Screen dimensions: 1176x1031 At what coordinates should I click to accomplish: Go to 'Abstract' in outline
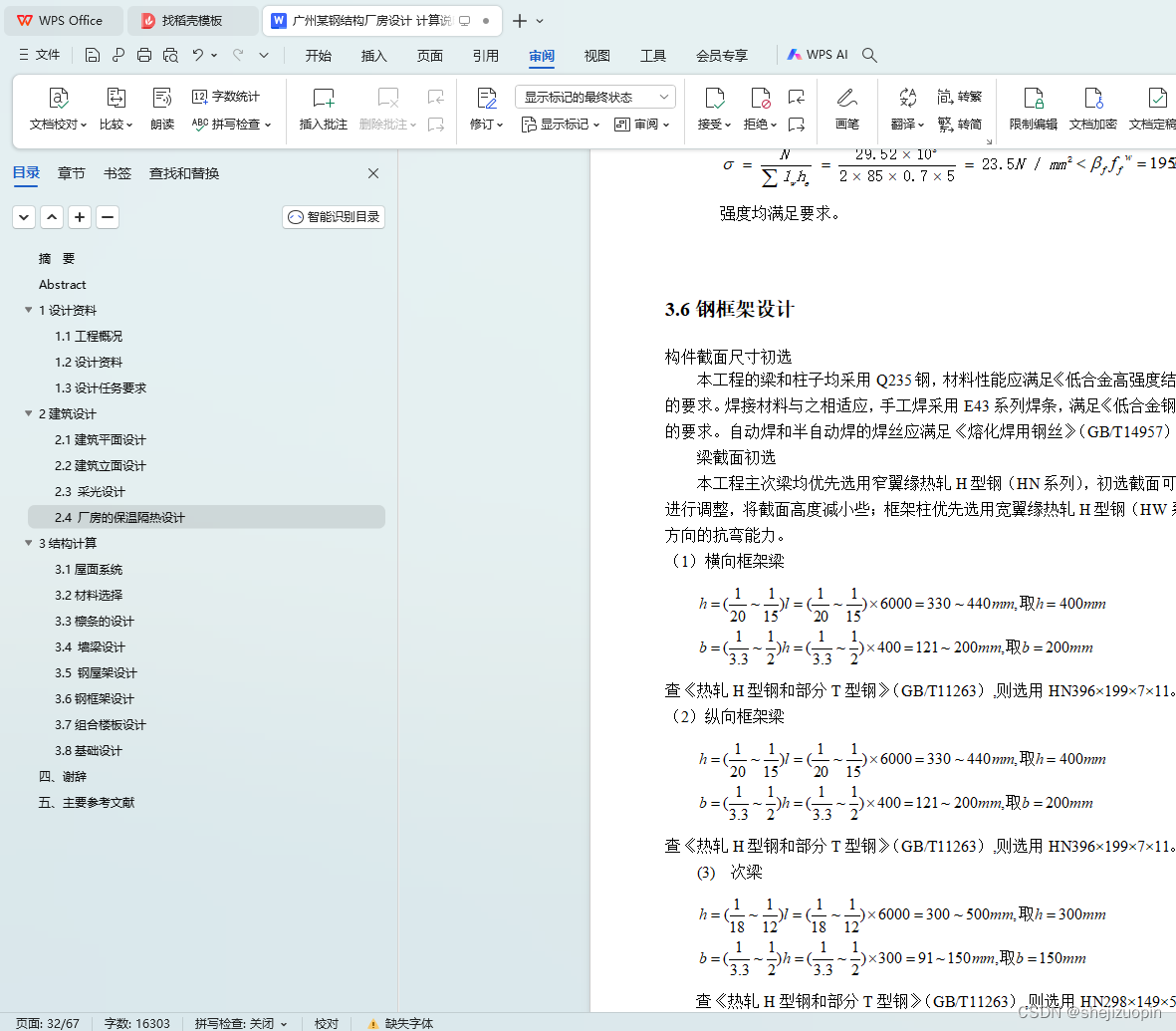tap(63, 284)
